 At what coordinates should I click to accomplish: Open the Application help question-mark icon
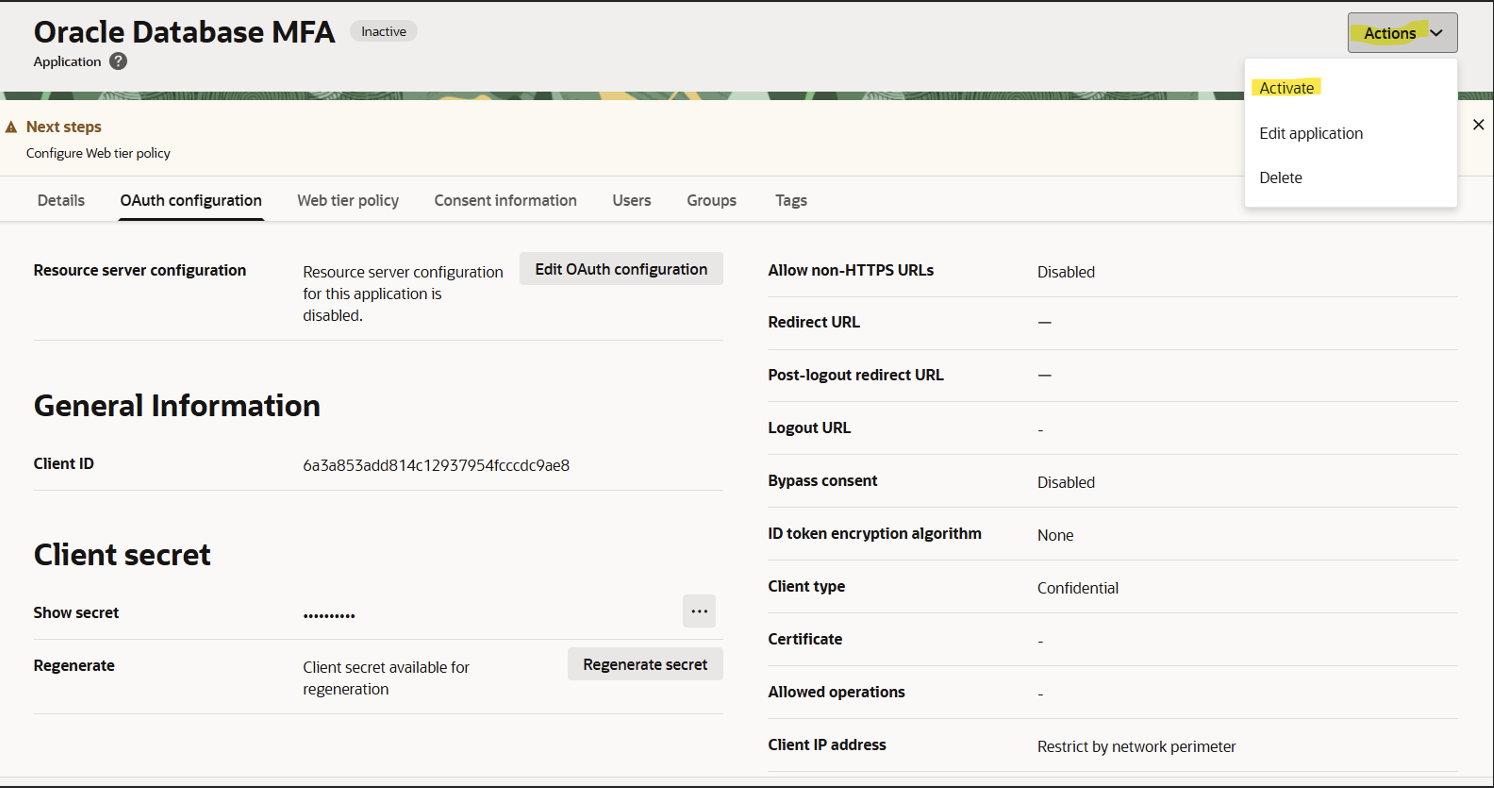coord(117,61)
